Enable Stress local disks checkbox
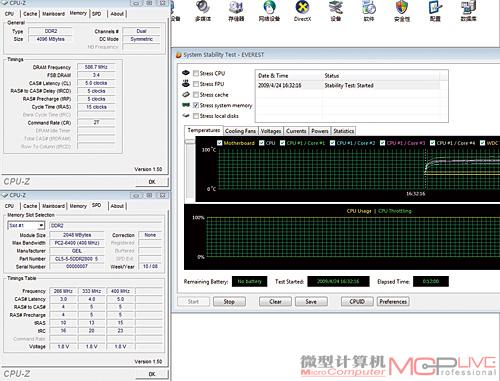 pyautogui.click(x=196, y=116)
